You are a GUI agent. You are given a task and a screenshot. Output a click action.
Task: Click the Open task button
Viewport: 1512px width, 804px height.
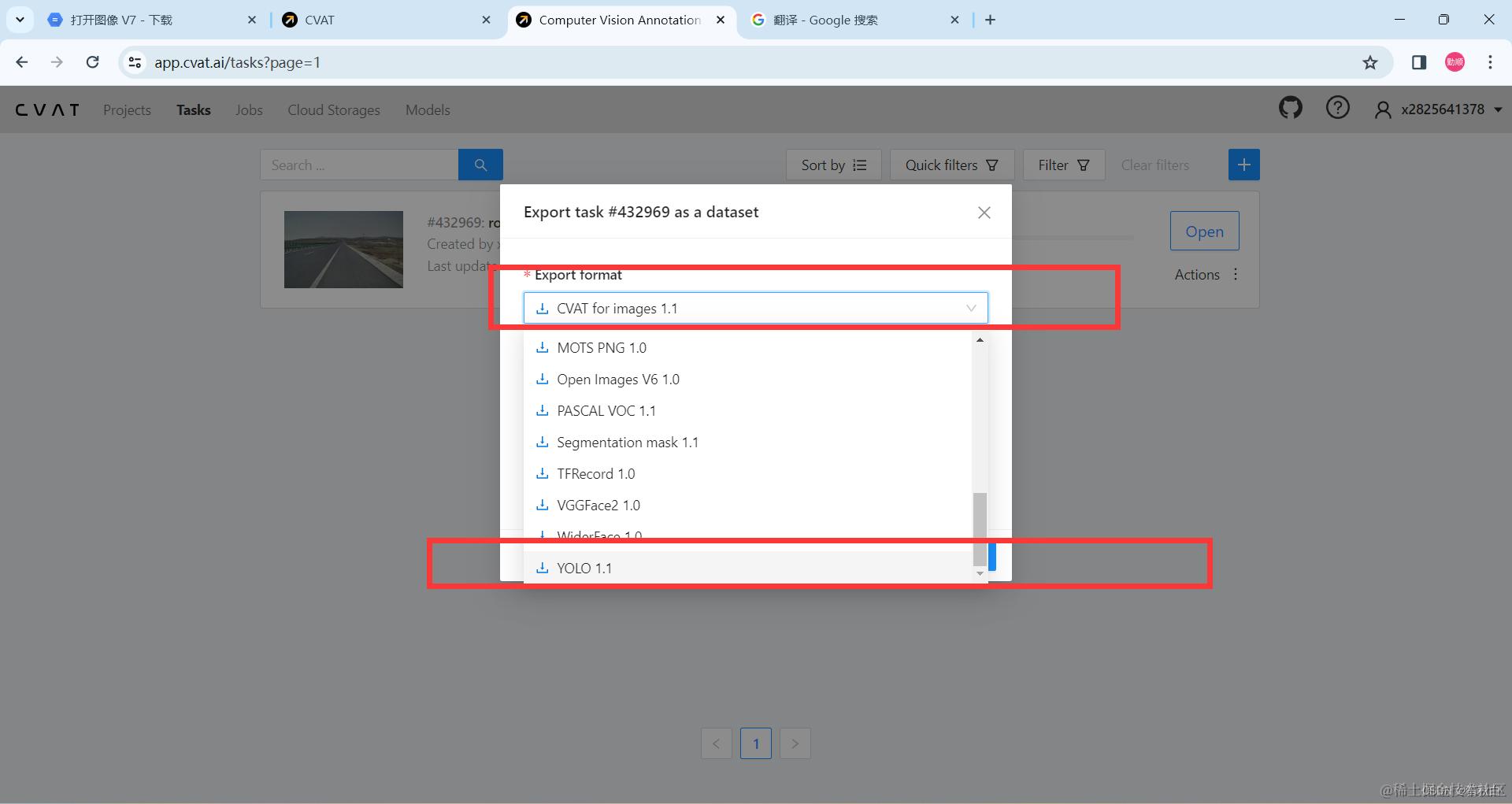click(x=1204, y=231)
